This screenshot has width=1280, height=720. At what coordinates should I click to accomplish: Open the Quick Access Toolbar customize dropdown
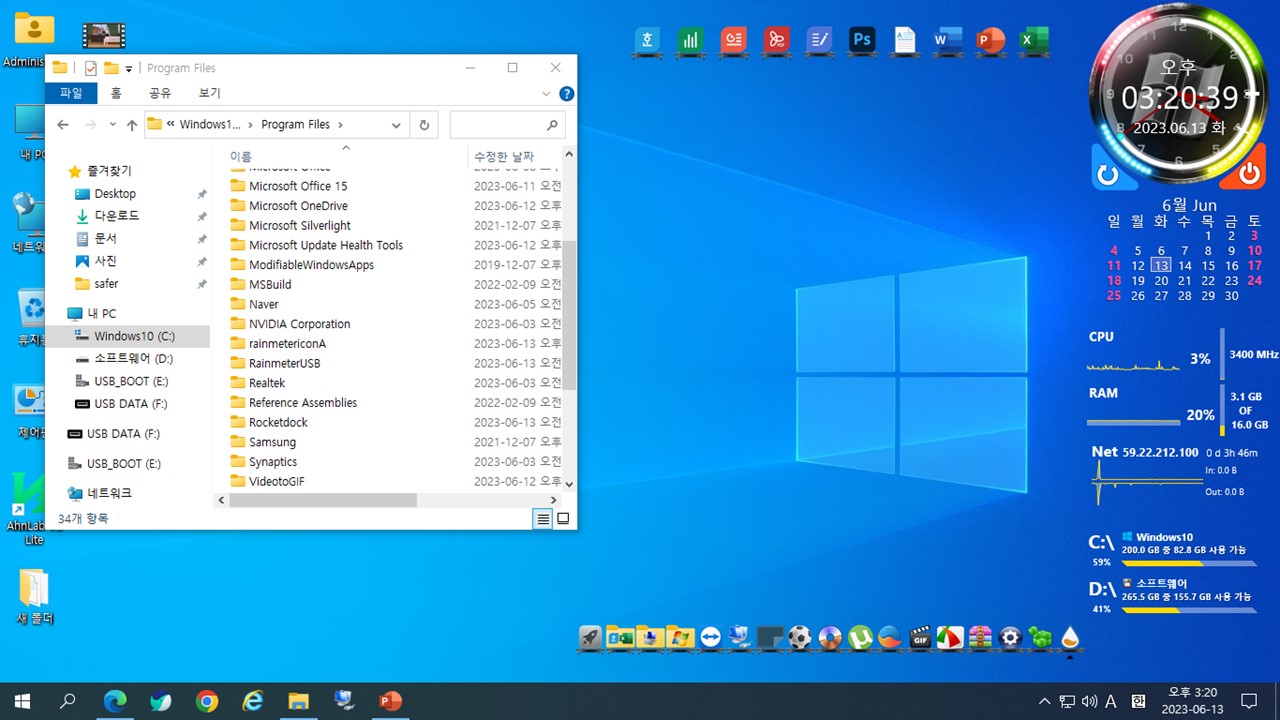(x=129, y=68)
